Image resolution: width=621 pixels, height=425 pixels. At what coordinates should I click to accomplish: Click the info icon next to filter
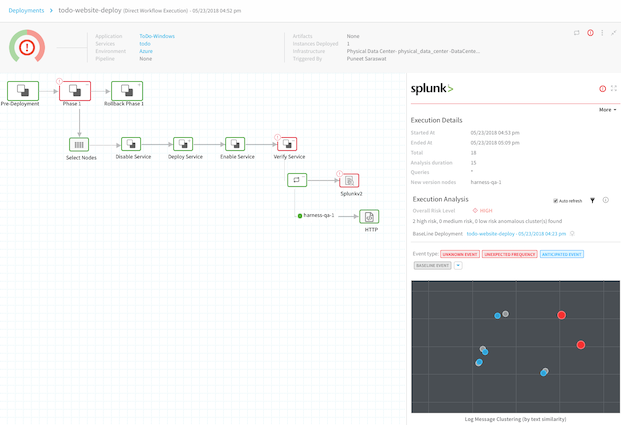606,200
